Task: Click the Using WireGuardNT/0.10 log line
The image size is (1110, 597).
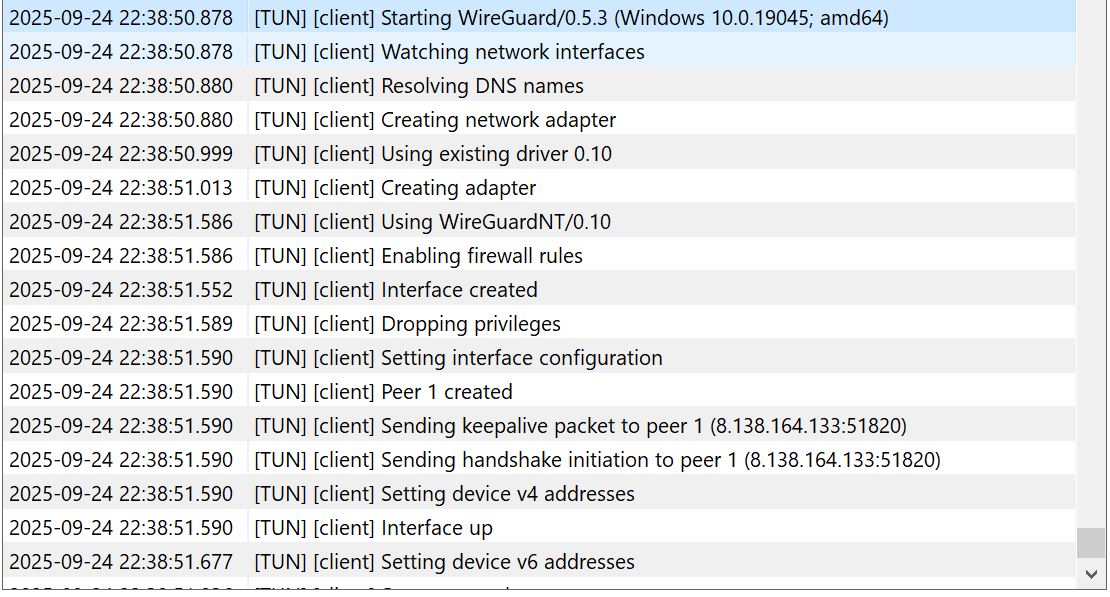Action: [x=496, y=222]
